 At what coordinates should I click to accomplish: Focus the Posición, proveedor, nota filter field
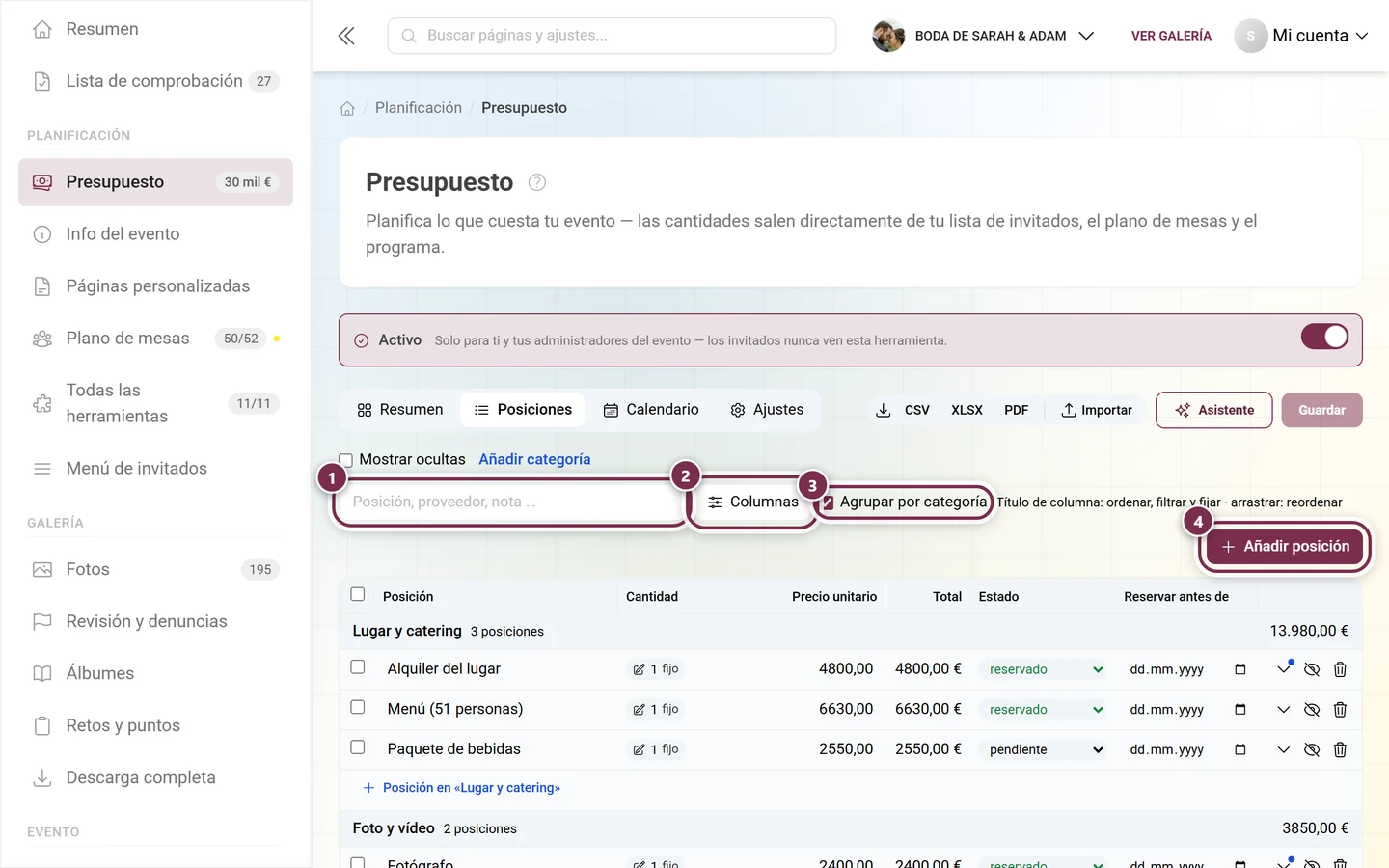pyautogui.click(x=509, y=502)
